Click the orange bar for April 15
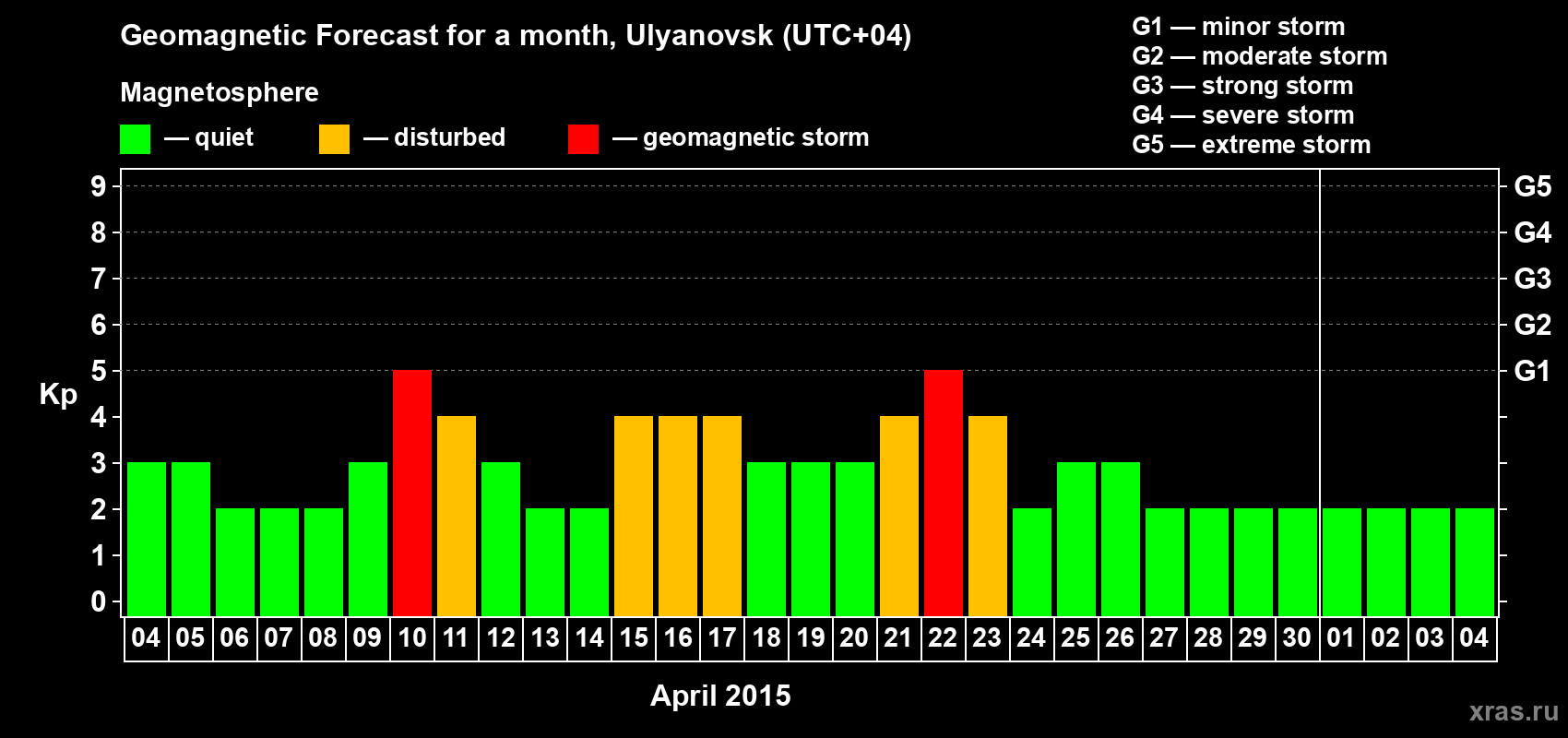 coord(634,517)
